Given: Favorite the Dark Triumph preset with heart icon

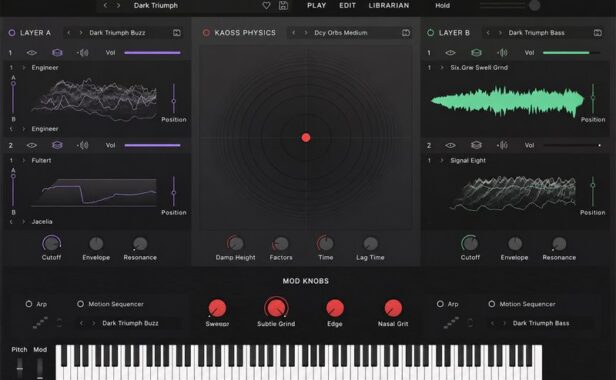Looking at the screenshot, I should point(266,6).
